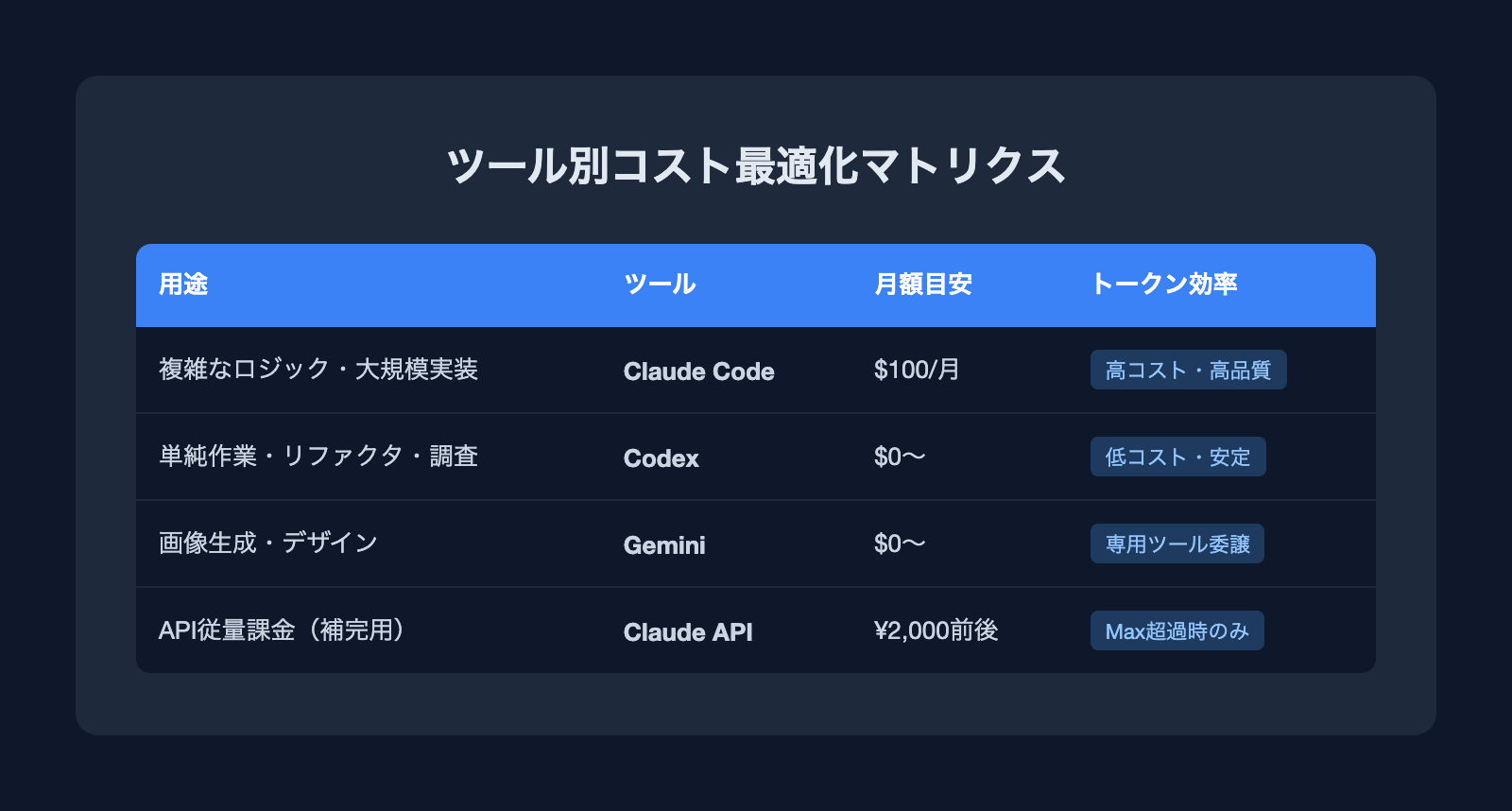Click the $0〜 price in the Codex row

coord(899,457)
